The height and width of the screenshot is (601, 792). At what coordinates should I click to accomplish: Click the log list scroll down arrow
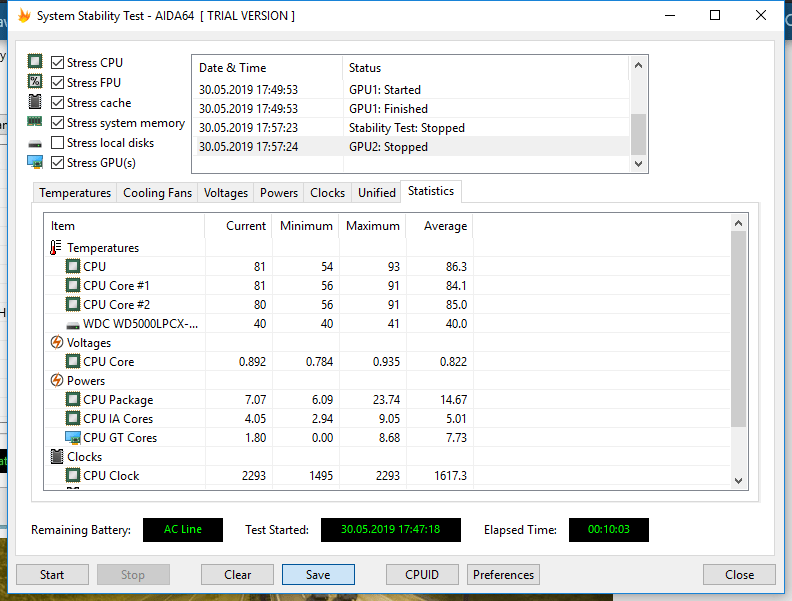click(x=638, y=163)
